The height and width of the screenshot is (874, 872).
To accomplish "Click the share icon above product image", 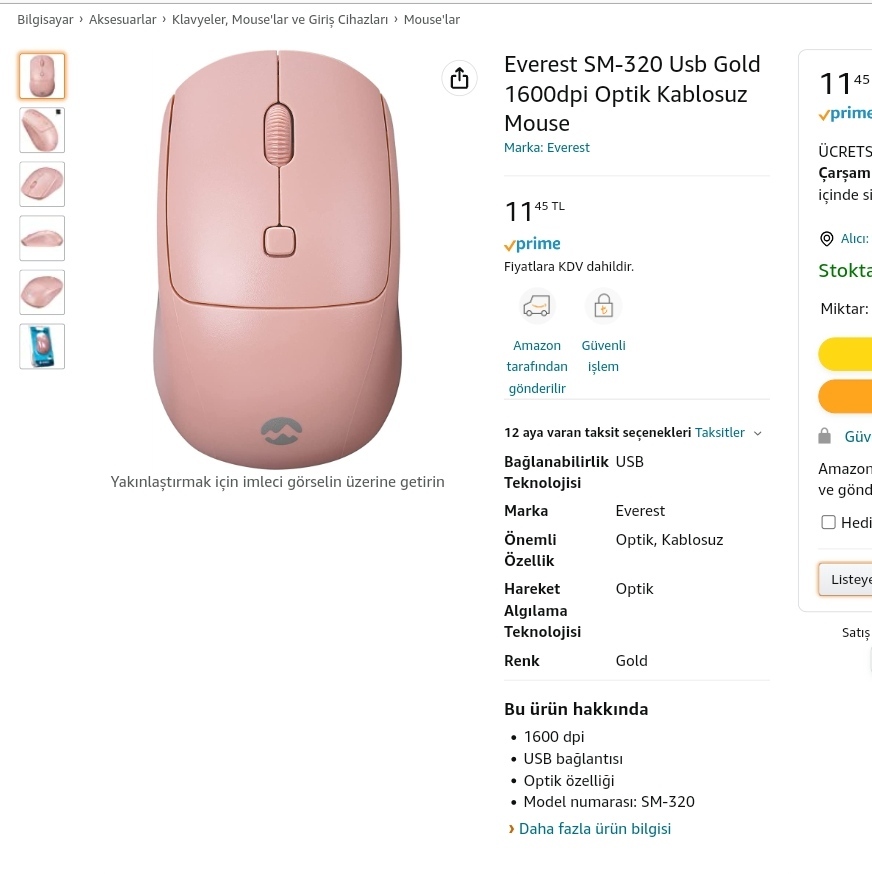I will click(x=459, y=78).
